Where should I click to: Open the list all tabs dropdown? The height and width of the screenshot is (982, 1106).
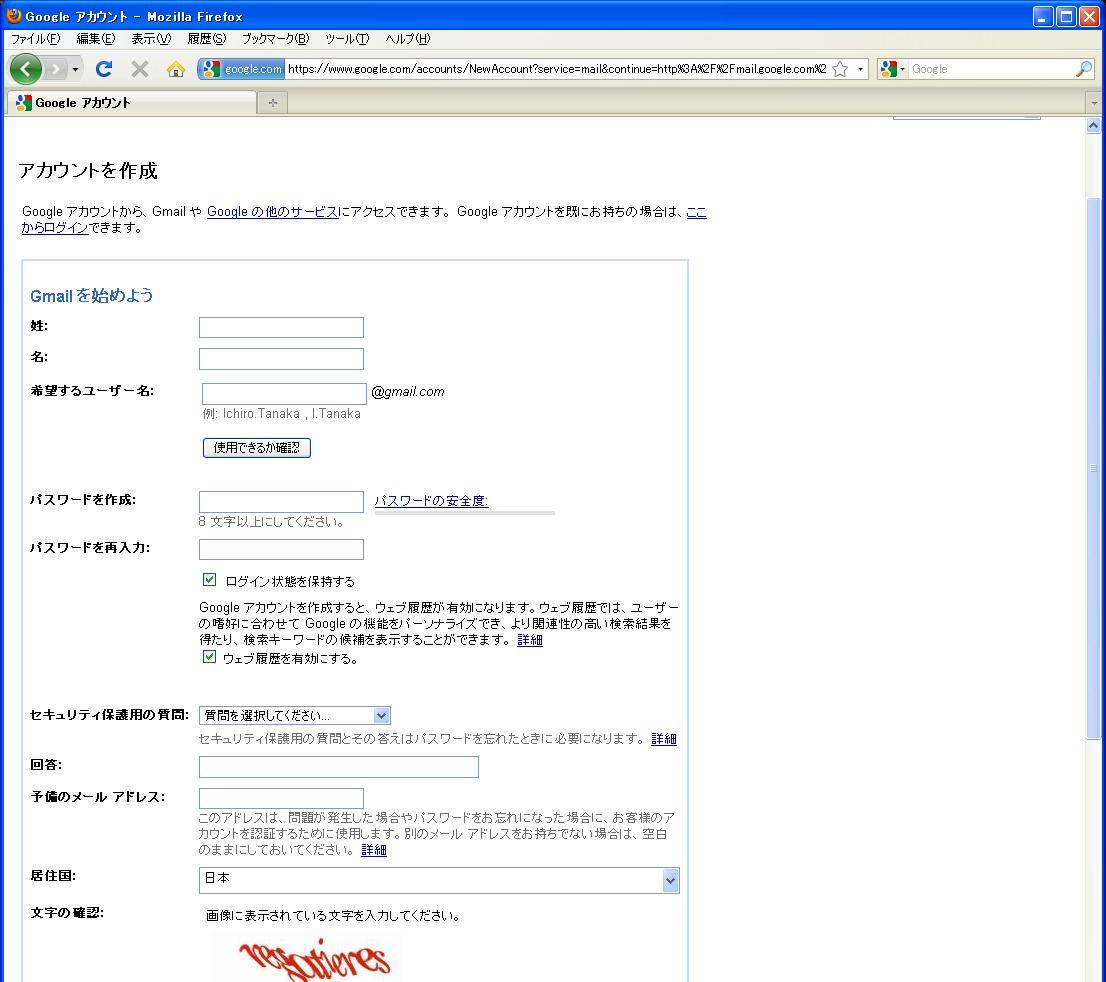coord(1094,103)
